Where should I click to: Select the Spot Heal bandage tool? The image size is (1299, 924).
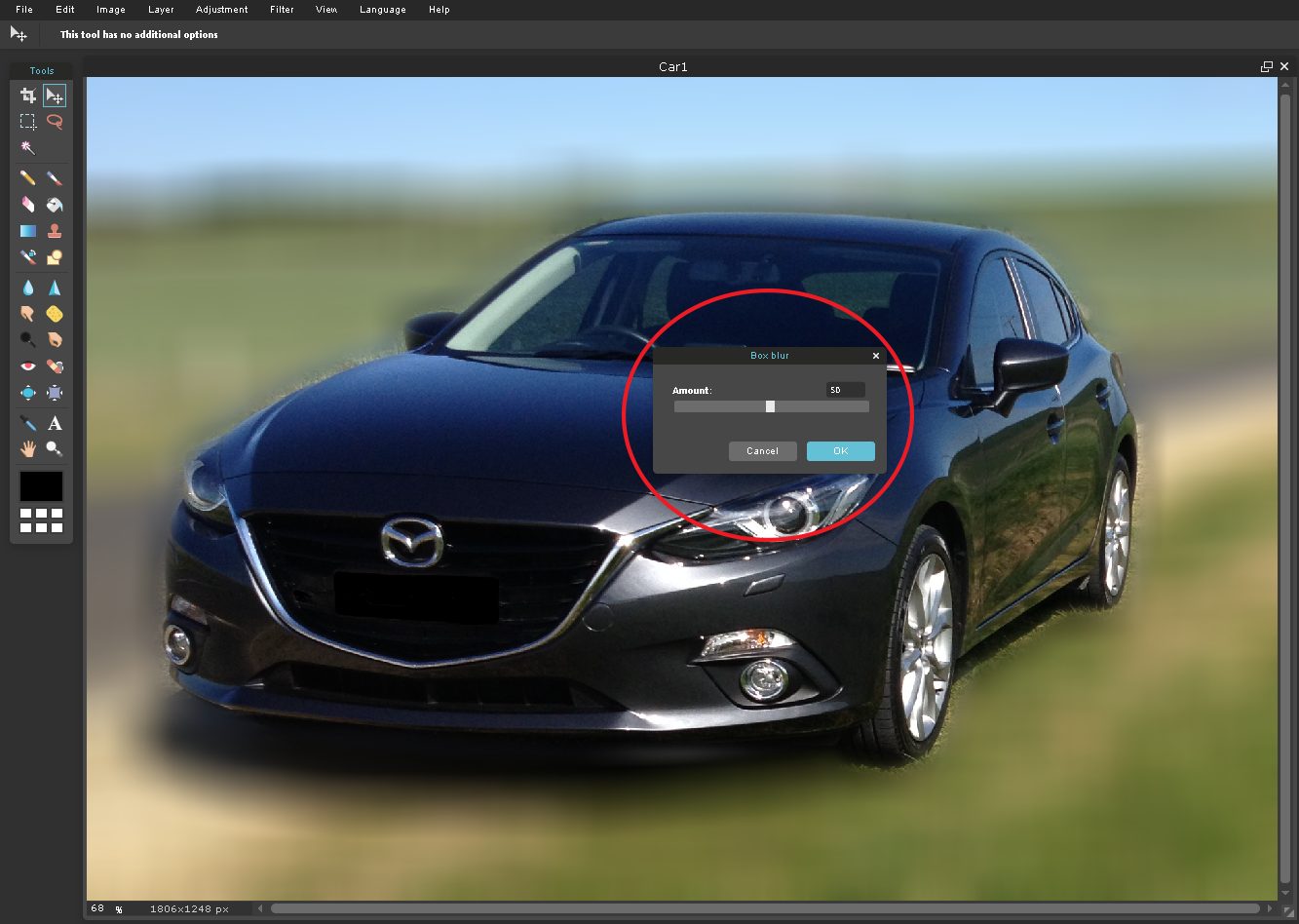55,366
